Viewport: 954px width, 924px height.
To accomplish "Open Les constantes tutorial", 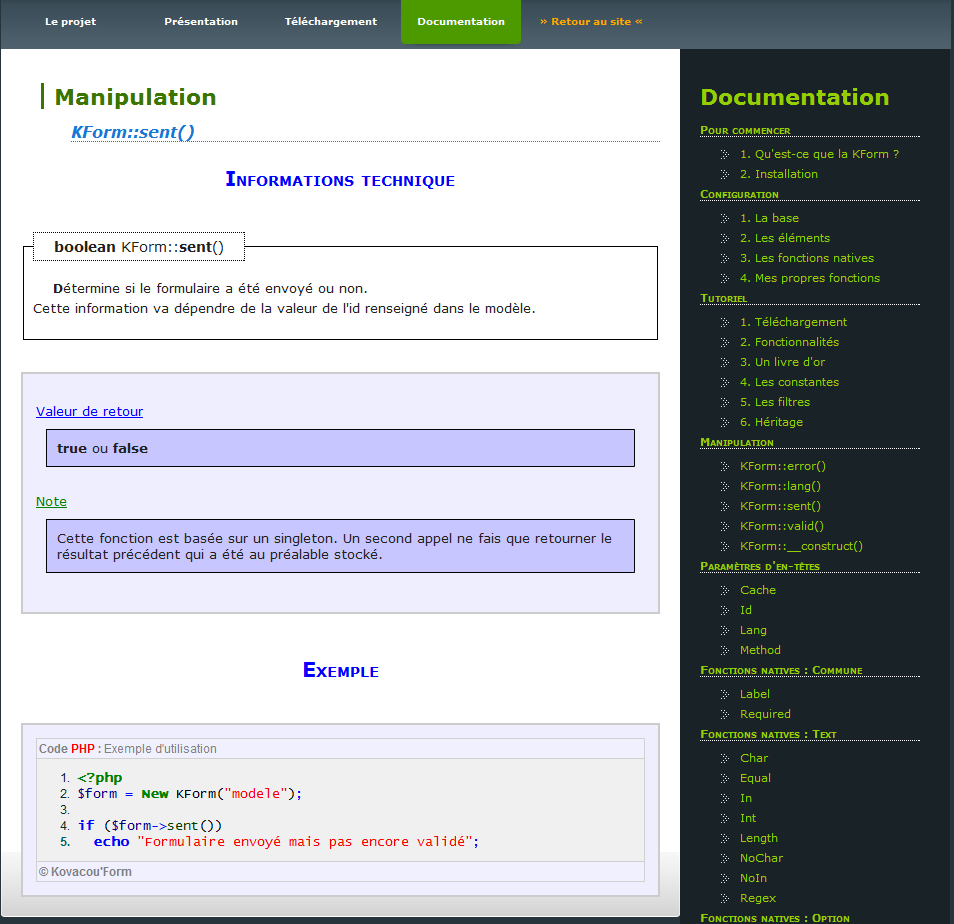I will click(789, 383).
